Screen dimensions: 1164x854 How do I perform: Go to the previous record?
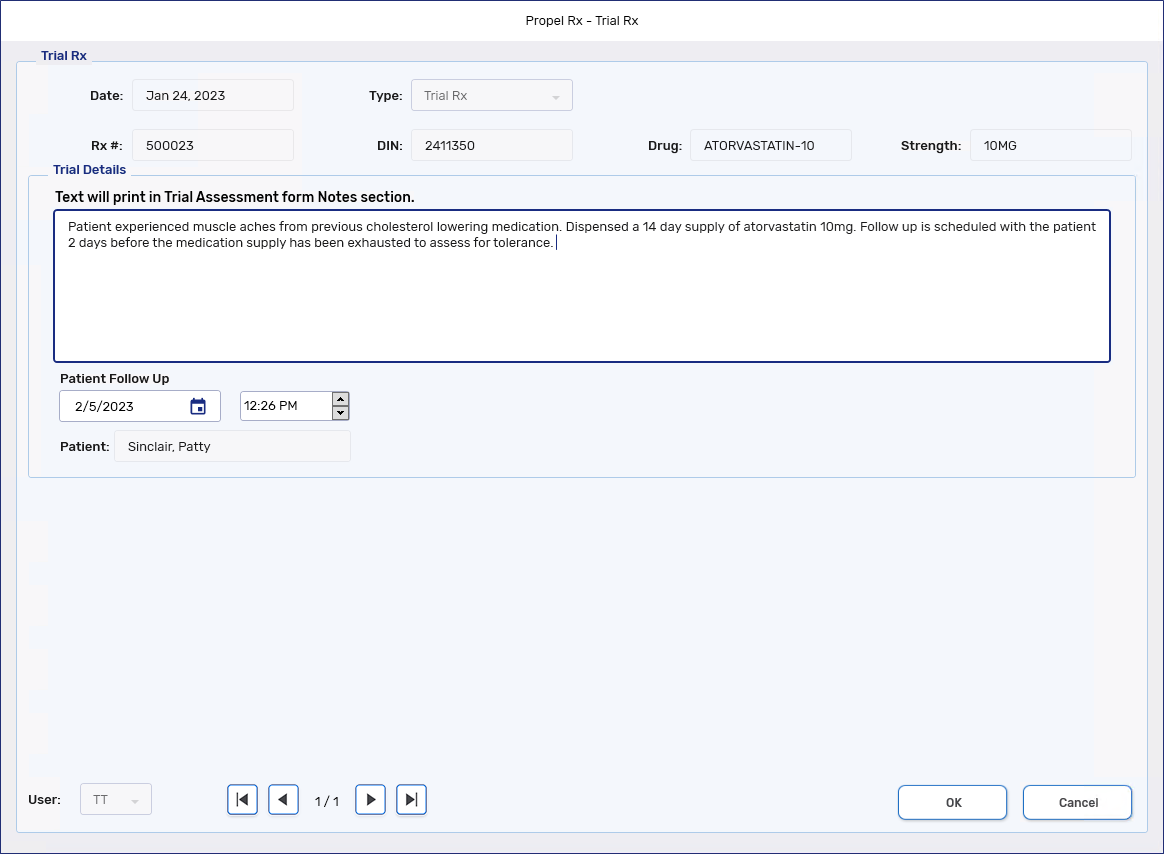283,800
